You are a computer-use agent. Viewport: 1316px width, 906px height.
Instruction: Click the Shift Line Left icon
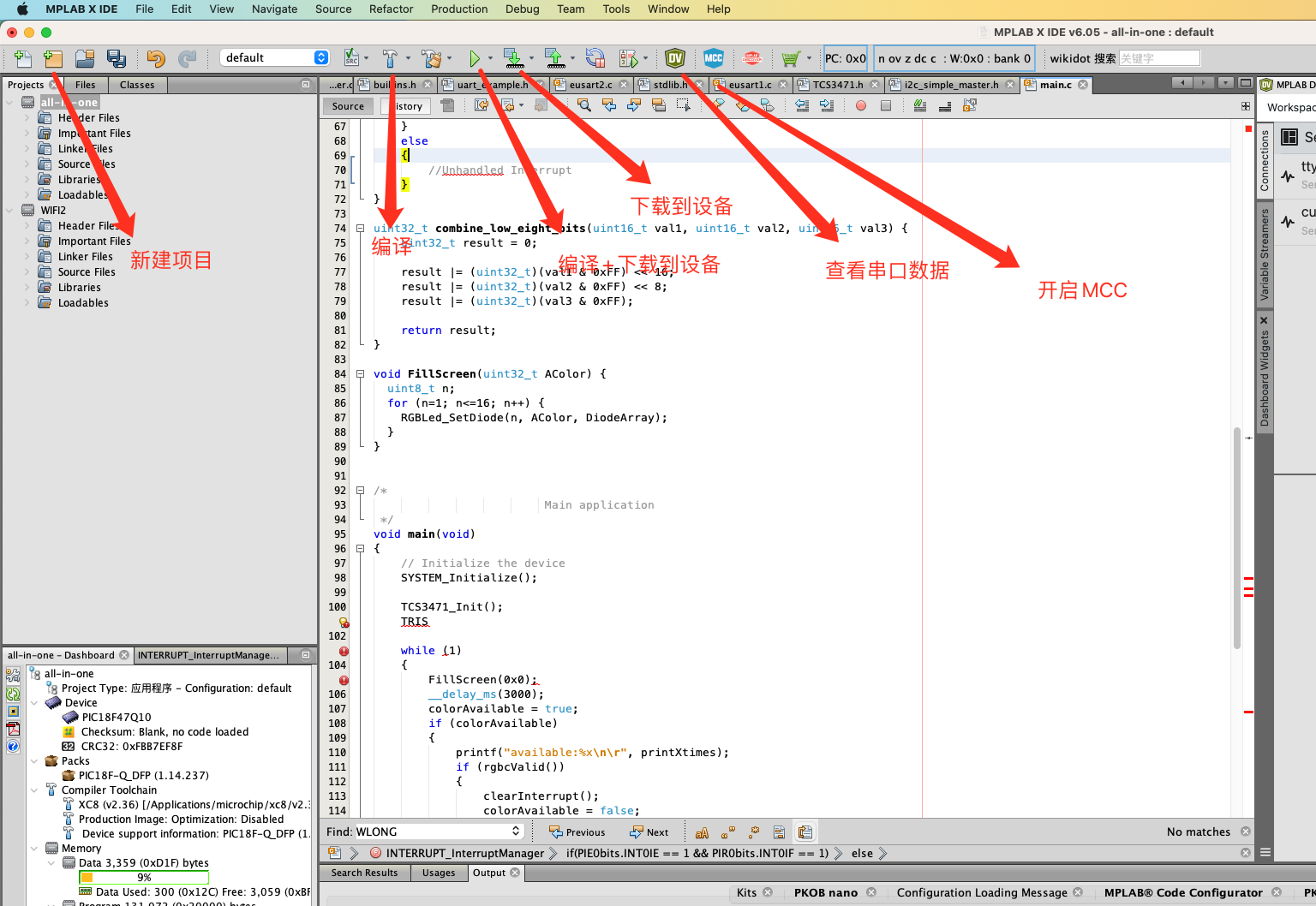pyautogui.click(x=802, y=105)
